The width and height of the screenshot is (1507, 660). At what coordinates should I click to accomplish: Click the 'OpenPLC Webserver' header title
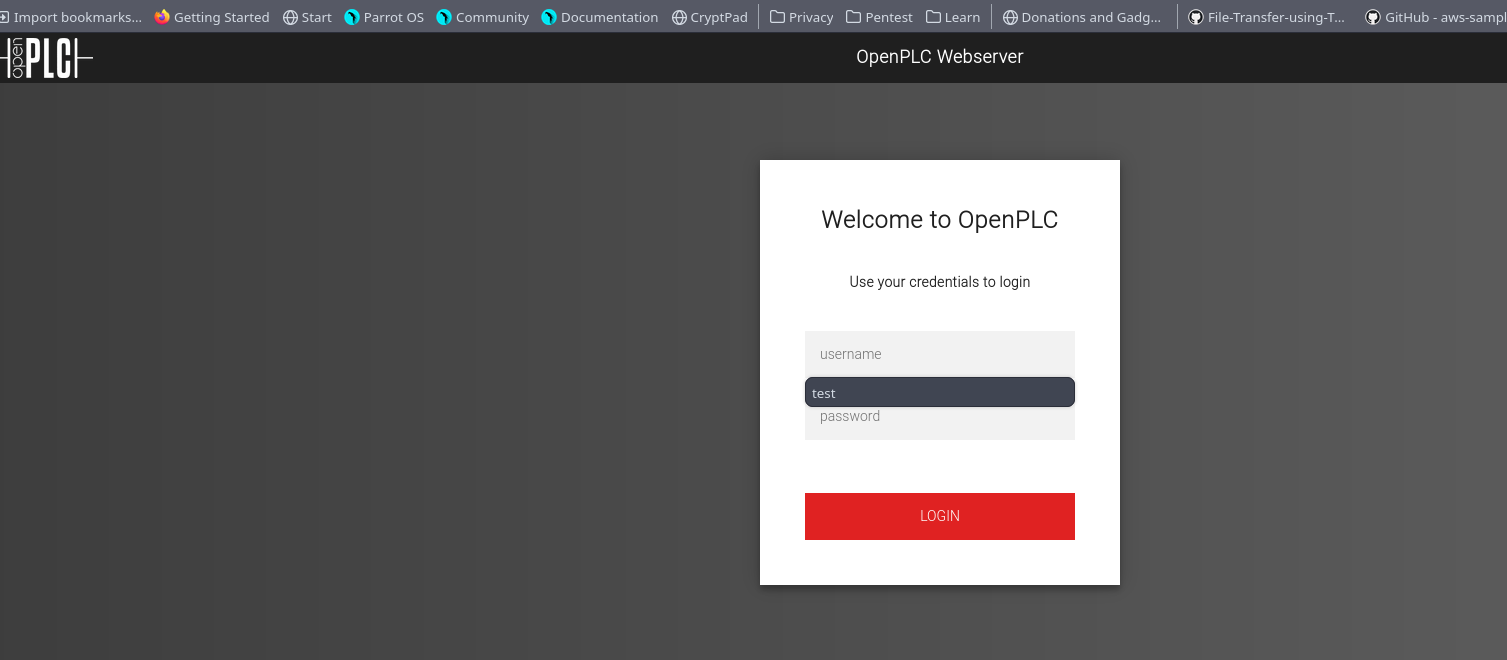point(940,57)
